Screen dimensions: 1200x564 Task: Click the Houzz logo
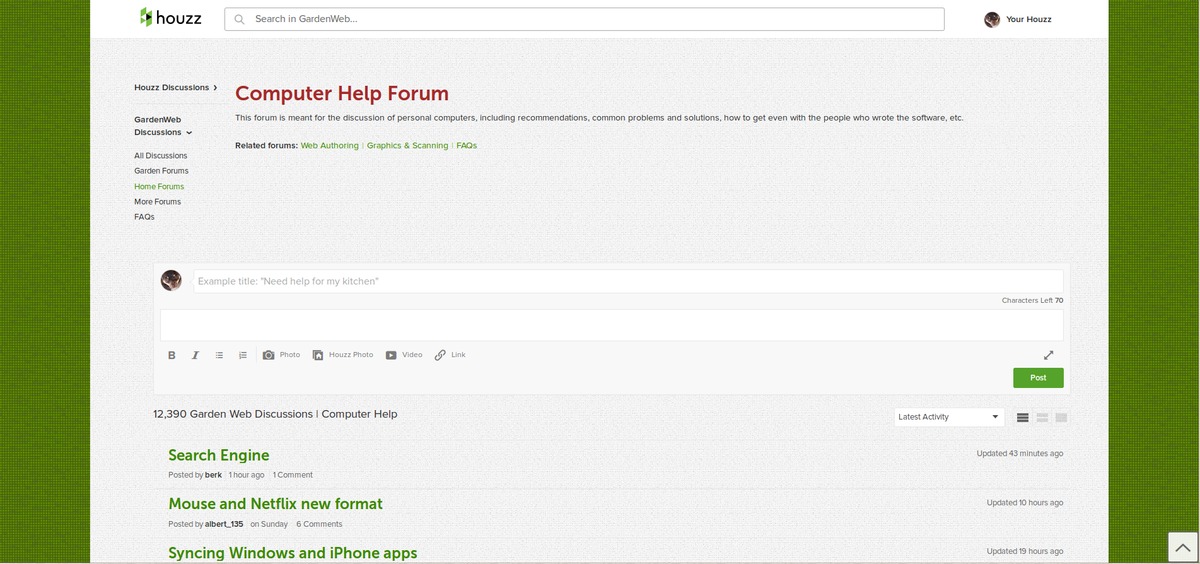pos(170,18)
